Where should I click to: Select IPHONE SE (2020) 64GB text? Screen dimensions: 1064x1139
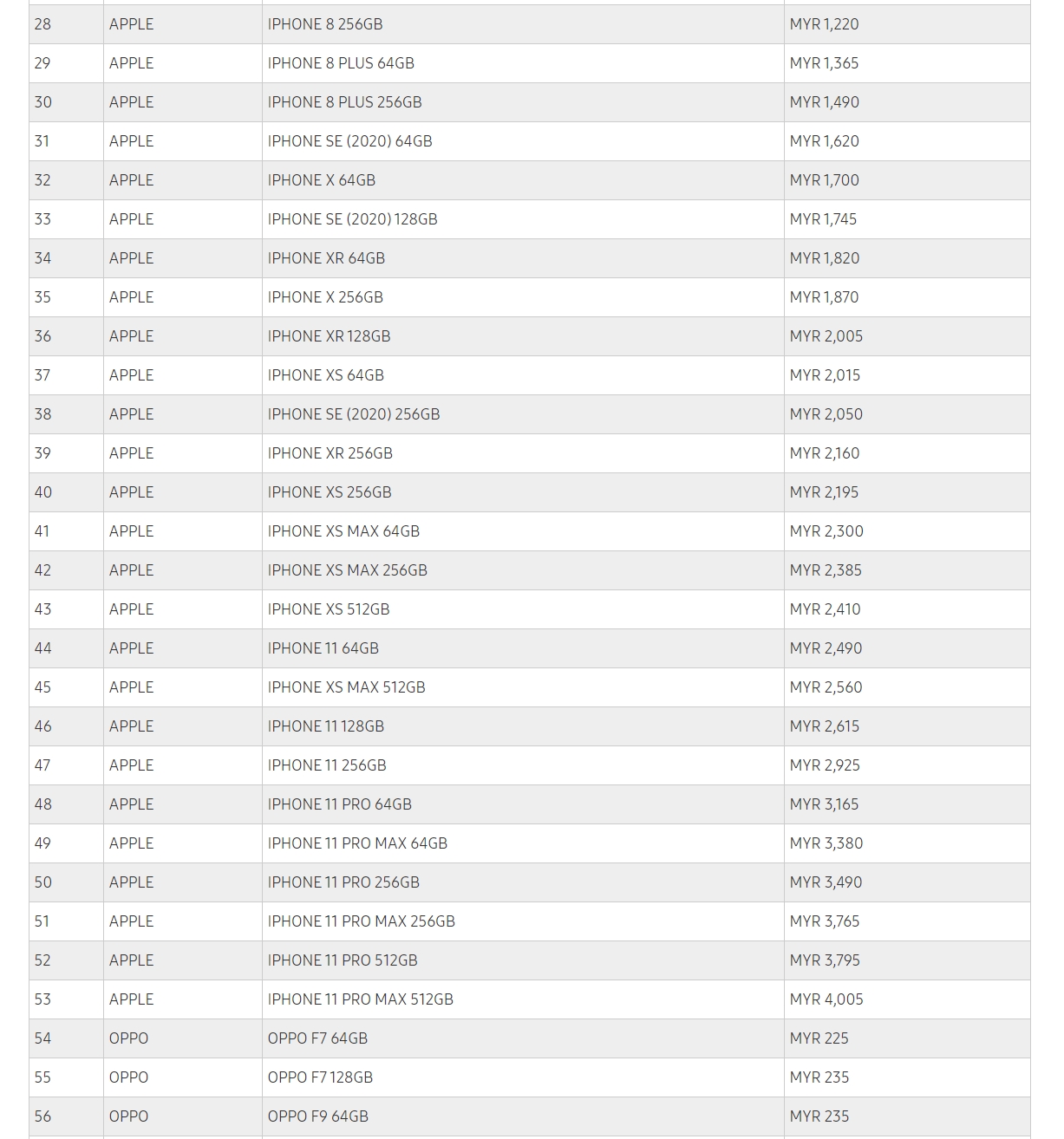349,141
